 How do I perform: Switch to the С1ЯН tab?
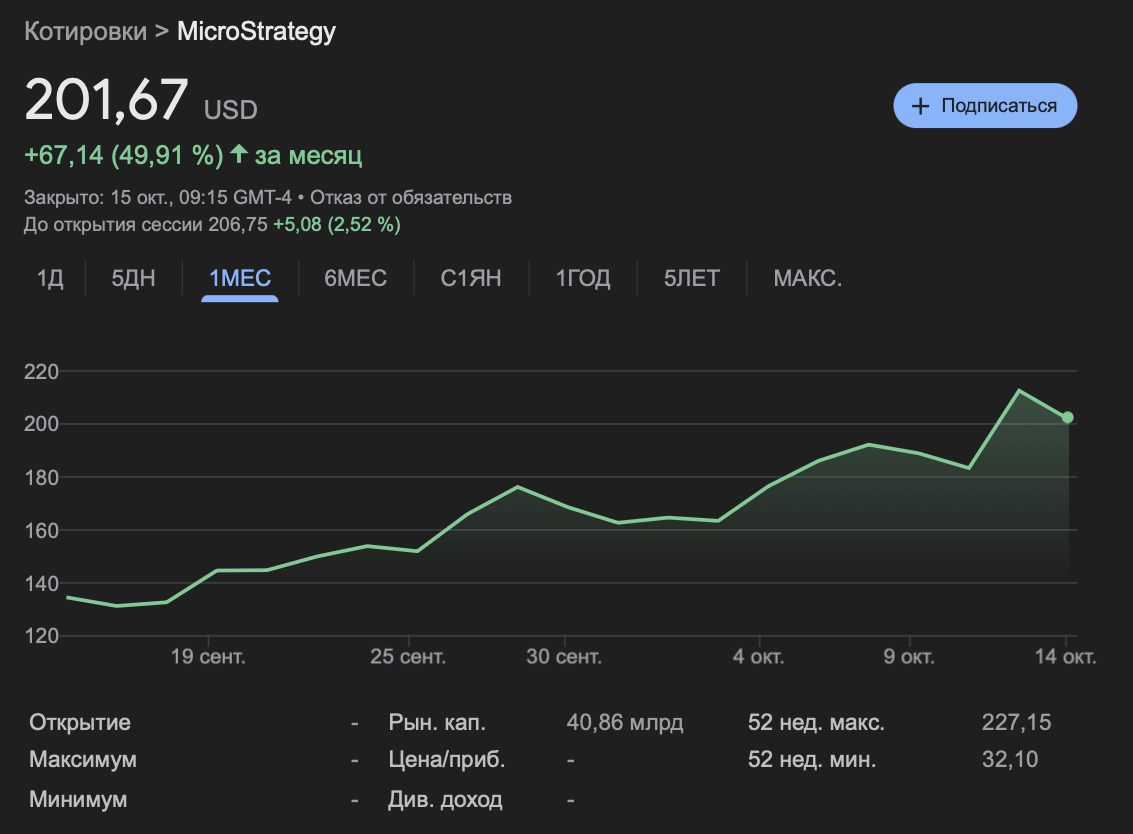(x=470, y=278)
